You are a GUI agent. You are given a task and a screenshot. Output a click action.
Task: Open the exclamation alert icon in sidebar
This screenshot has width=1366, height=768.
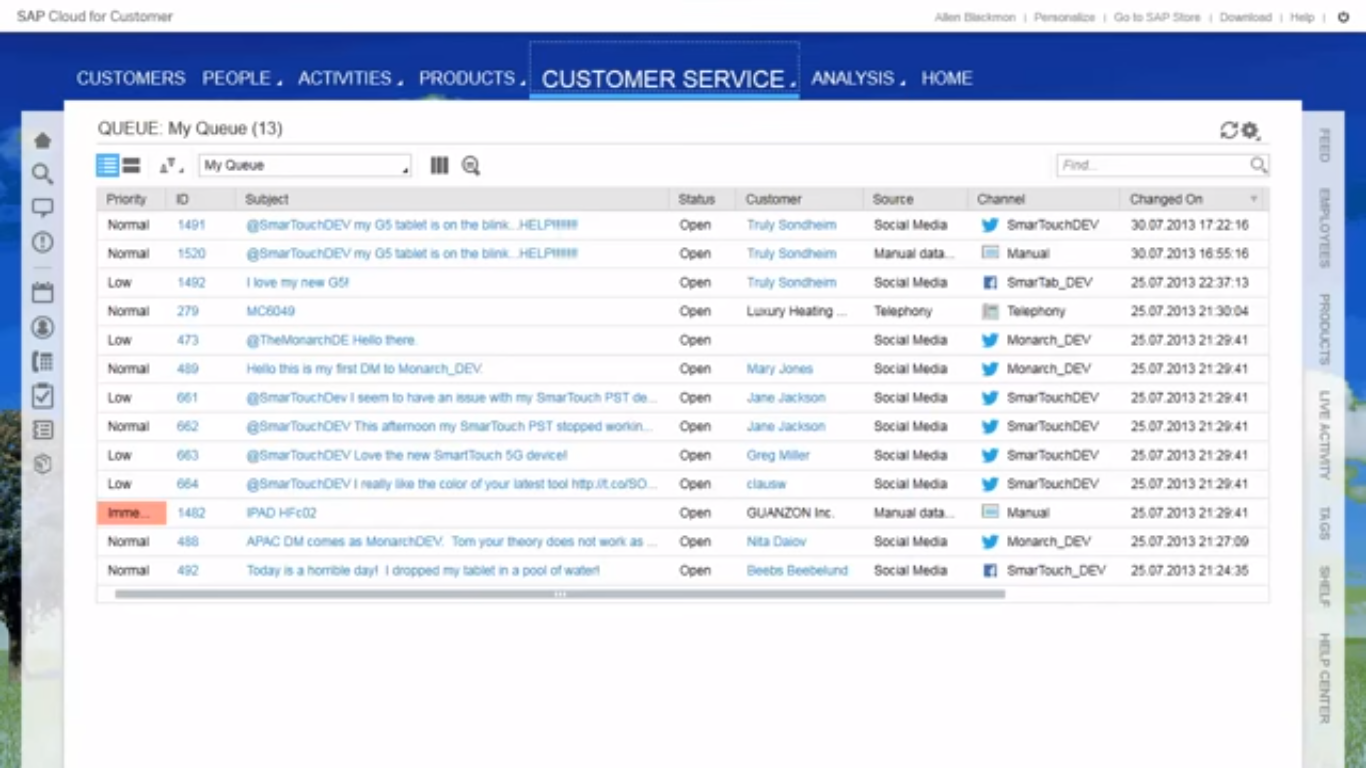pos(42,242)
